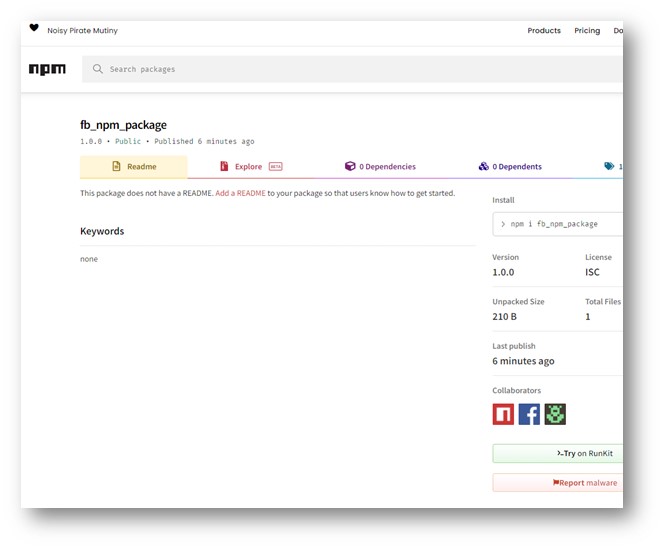665x550 pixels.
Task: Click the fb_npm_package title
Action: coord(123,125)
